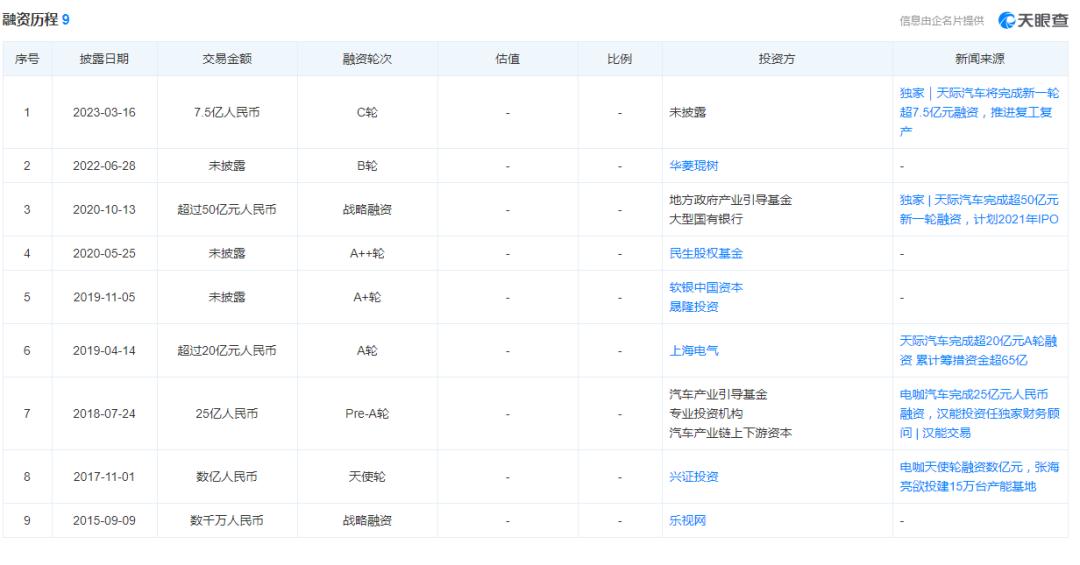Open the 乐视网 investor link
Viewport: 1080px width, 565px height.
point(687,520)
